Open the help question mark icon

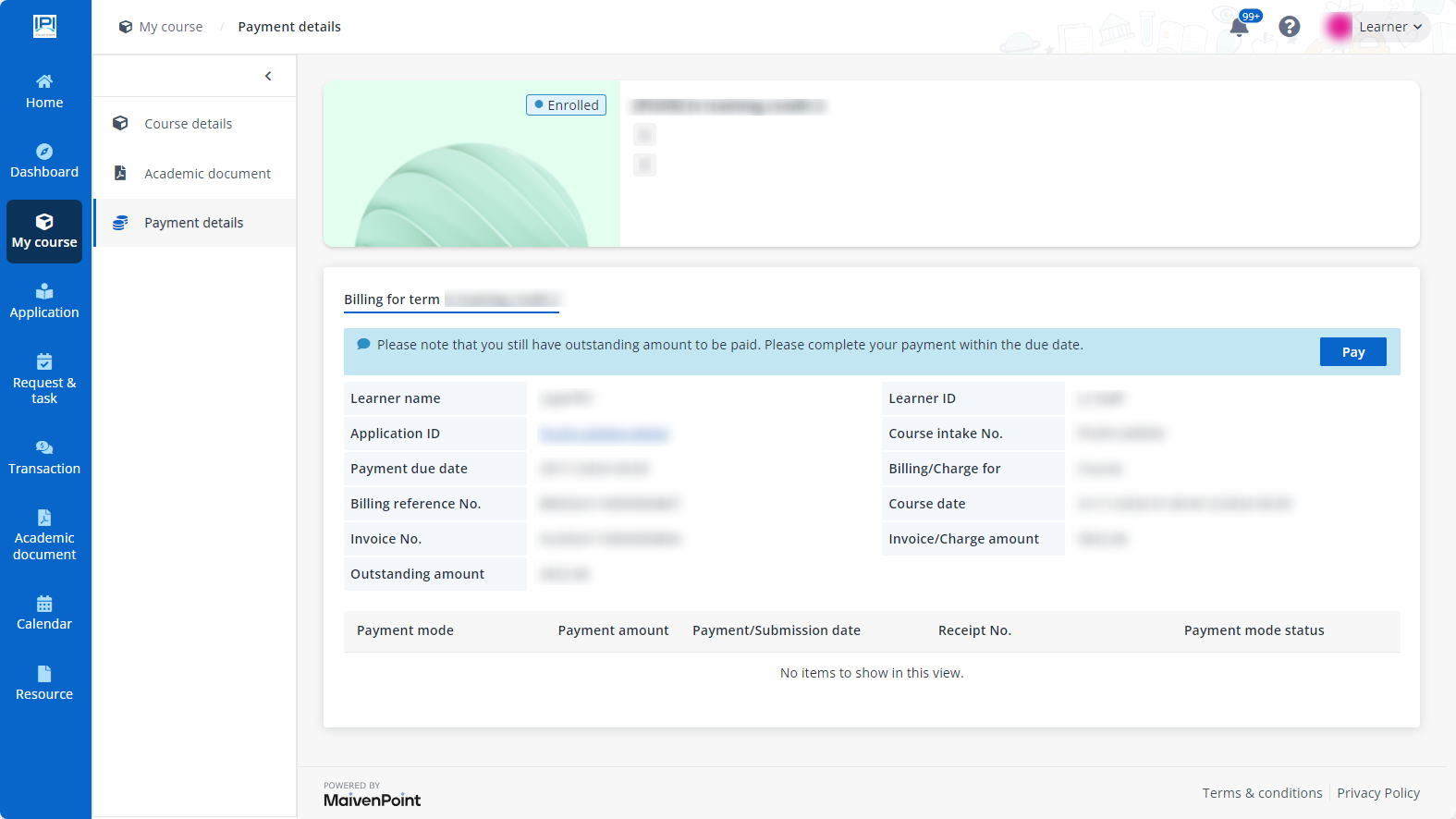click(x=1289, y=27)
